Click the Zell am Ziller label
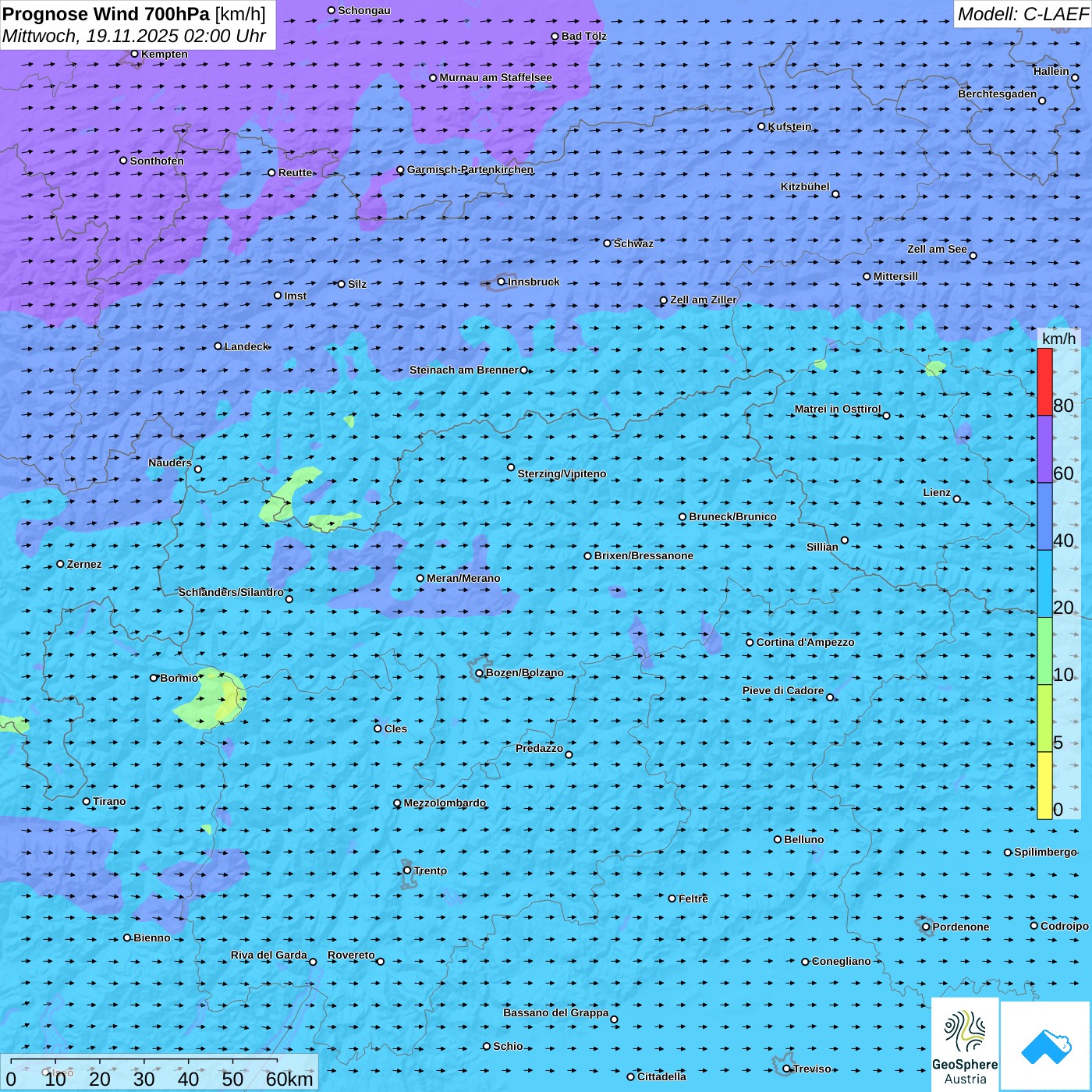 tap(703, 300)
